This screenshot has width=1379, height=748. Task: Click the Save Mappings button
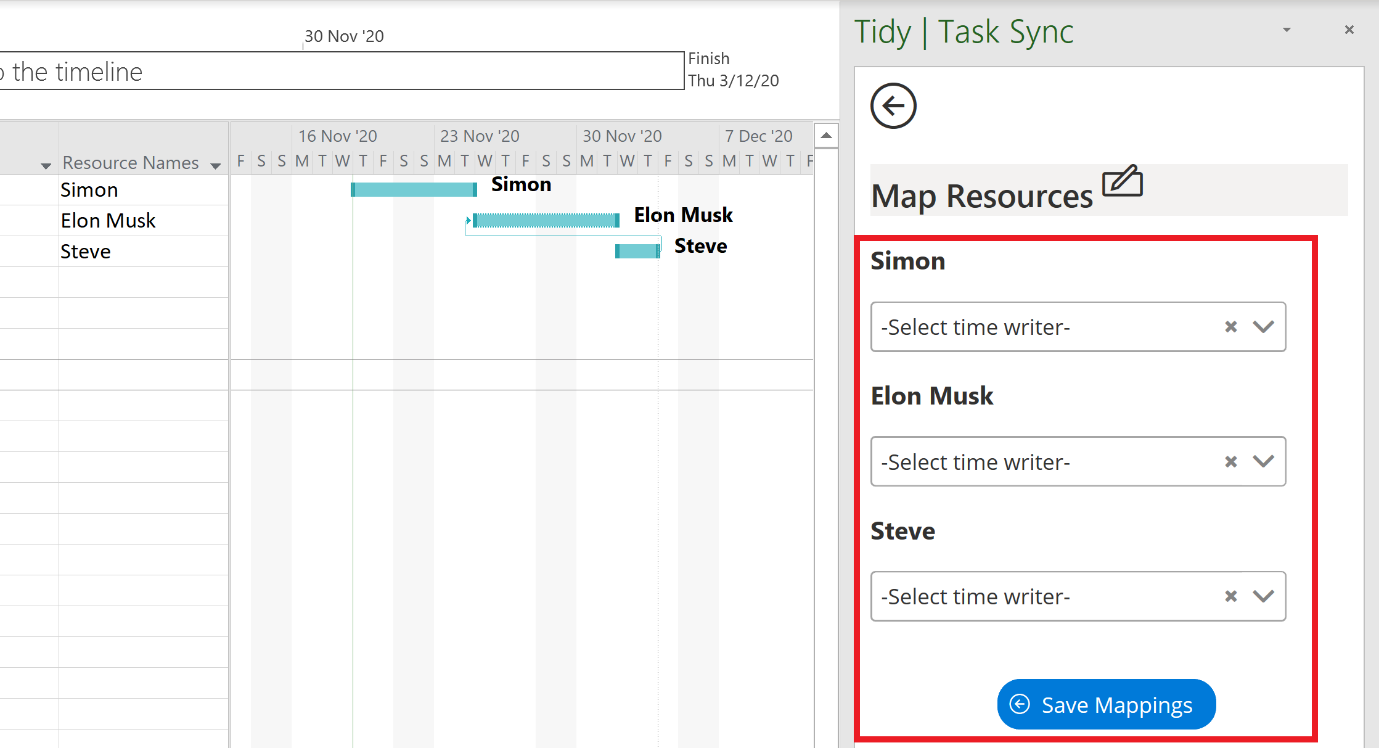point(1106,704)
